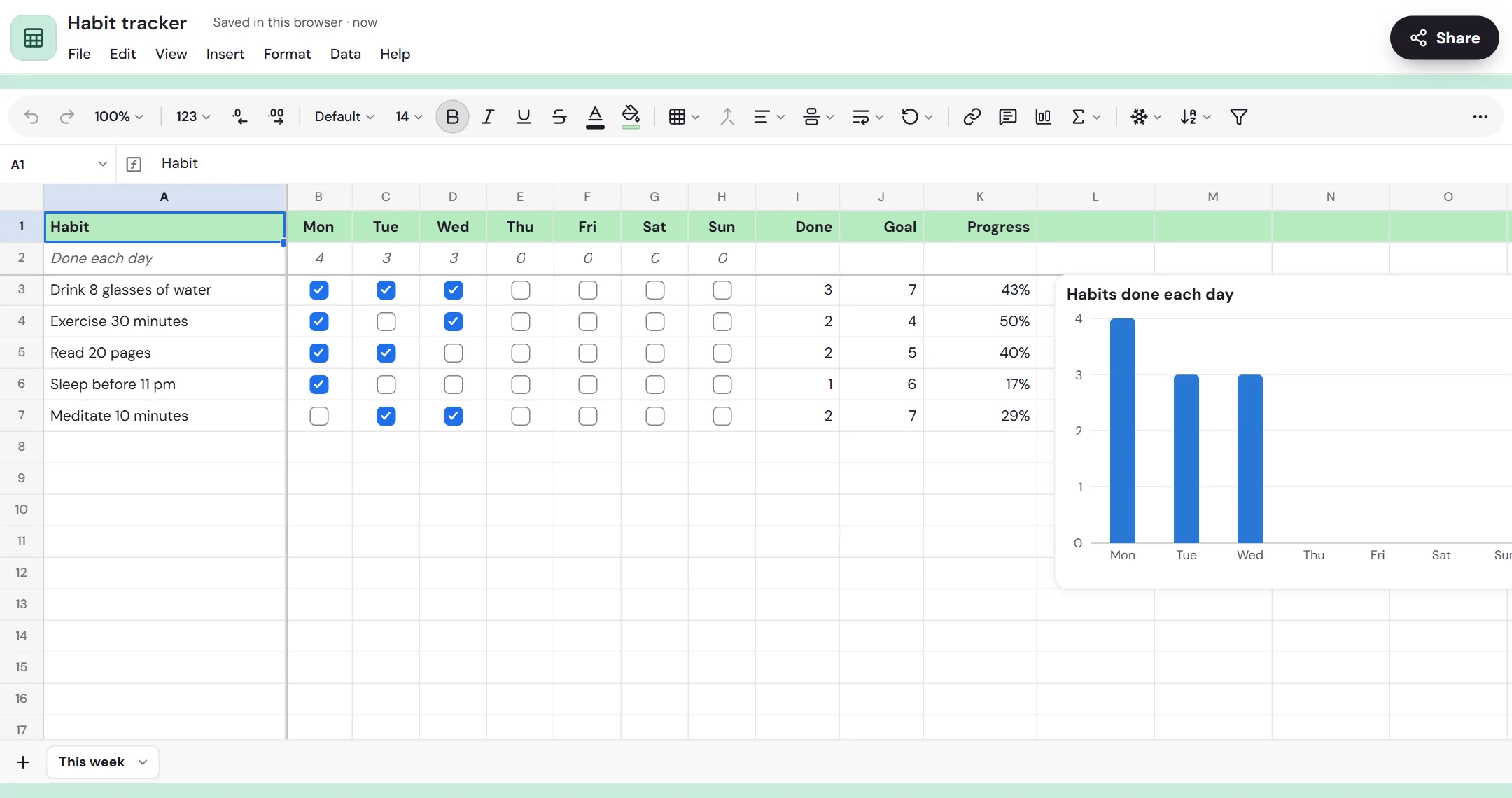Open the Help menu
The width and height of the screenshot is (1512, 798).
[395, 54]
